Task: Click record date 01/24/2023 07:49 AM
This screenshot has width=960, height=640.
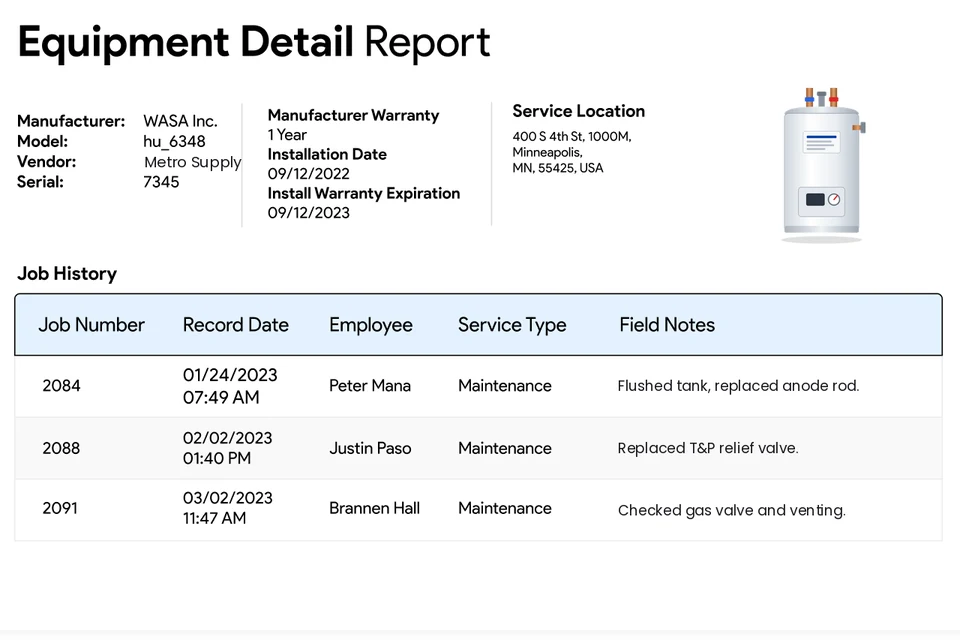Action: 230,386
